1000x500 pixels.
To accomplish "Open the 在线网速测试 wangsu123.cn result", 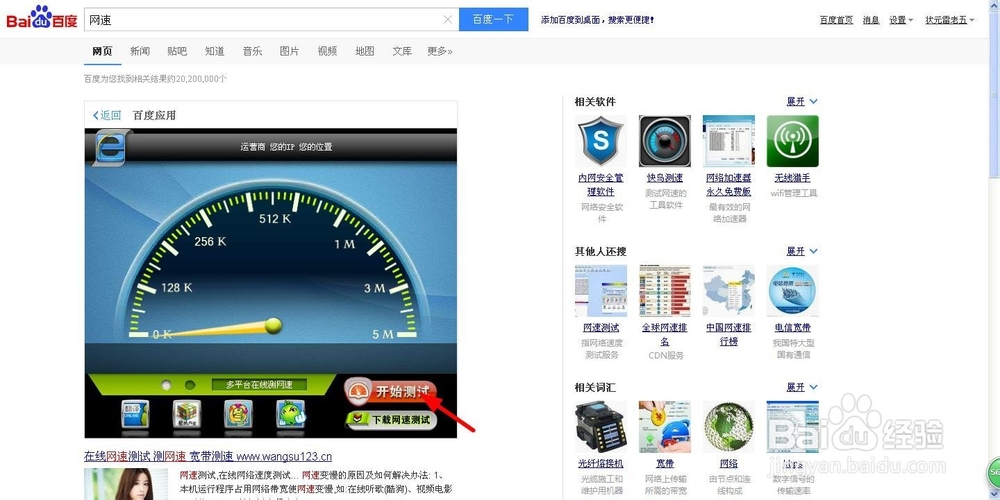I will pos(208,456).
